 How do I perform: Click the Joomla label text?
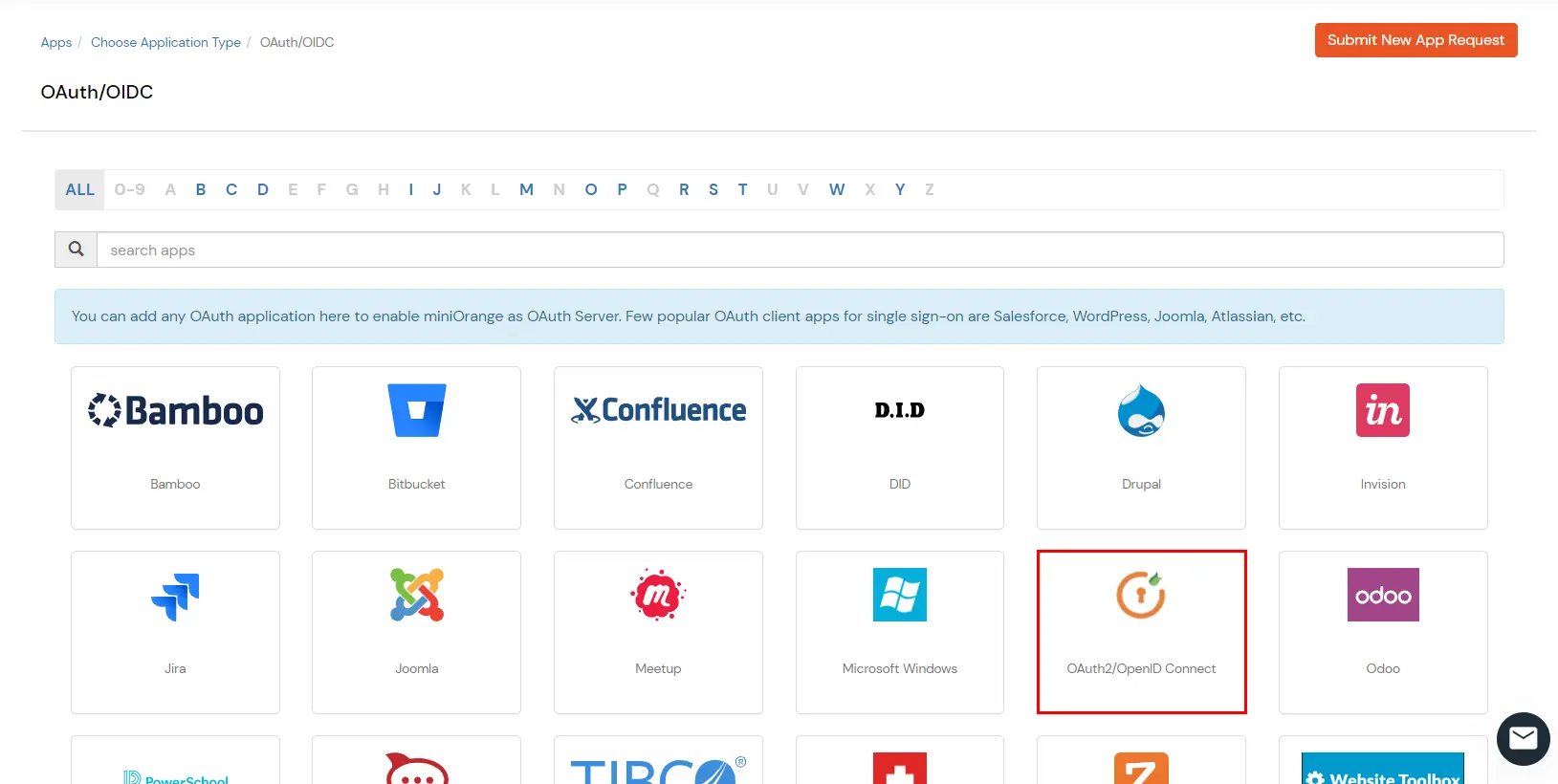pyautogui.click(x=417, y=668)
